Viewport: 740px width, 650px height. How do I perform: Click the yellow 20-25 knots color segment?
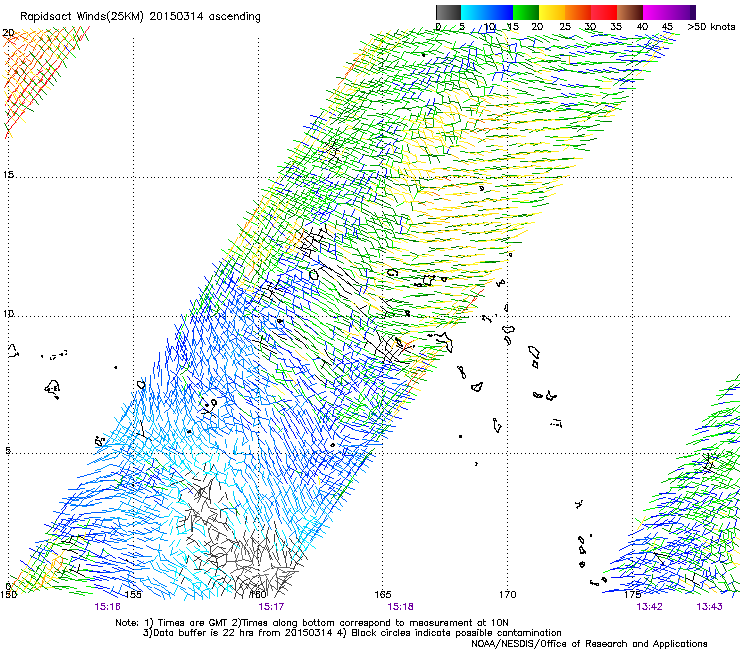552,12
